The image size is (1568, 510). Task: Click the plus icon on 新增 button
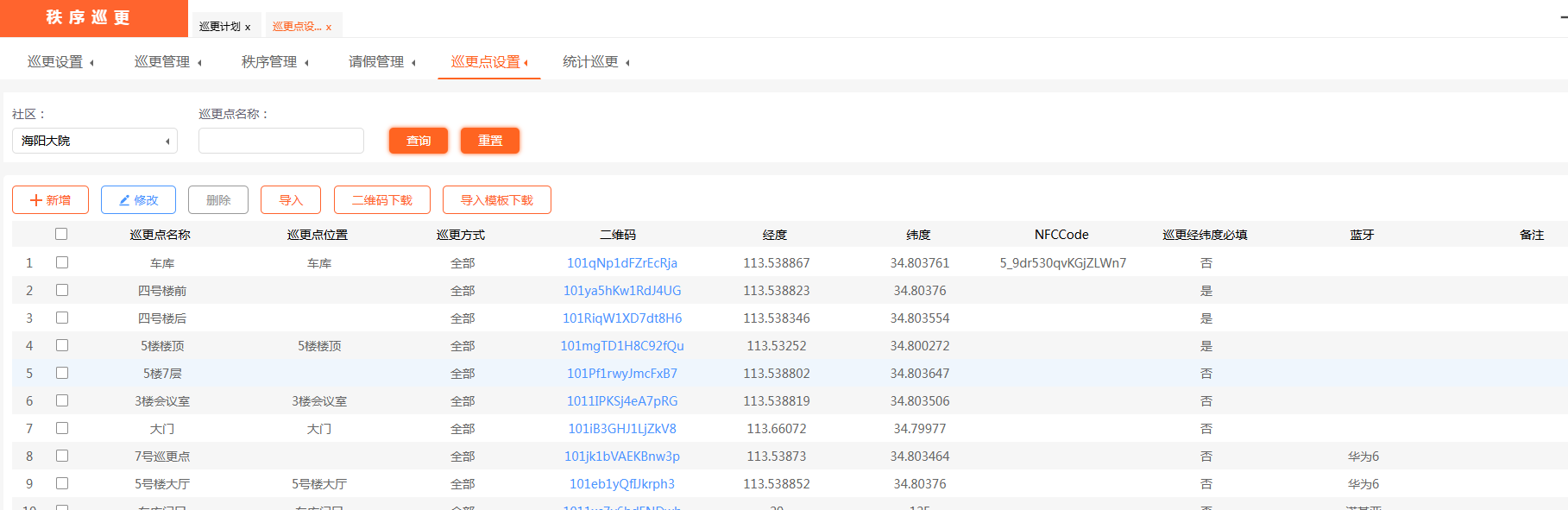pyautogui.click(x=36, y=200)
